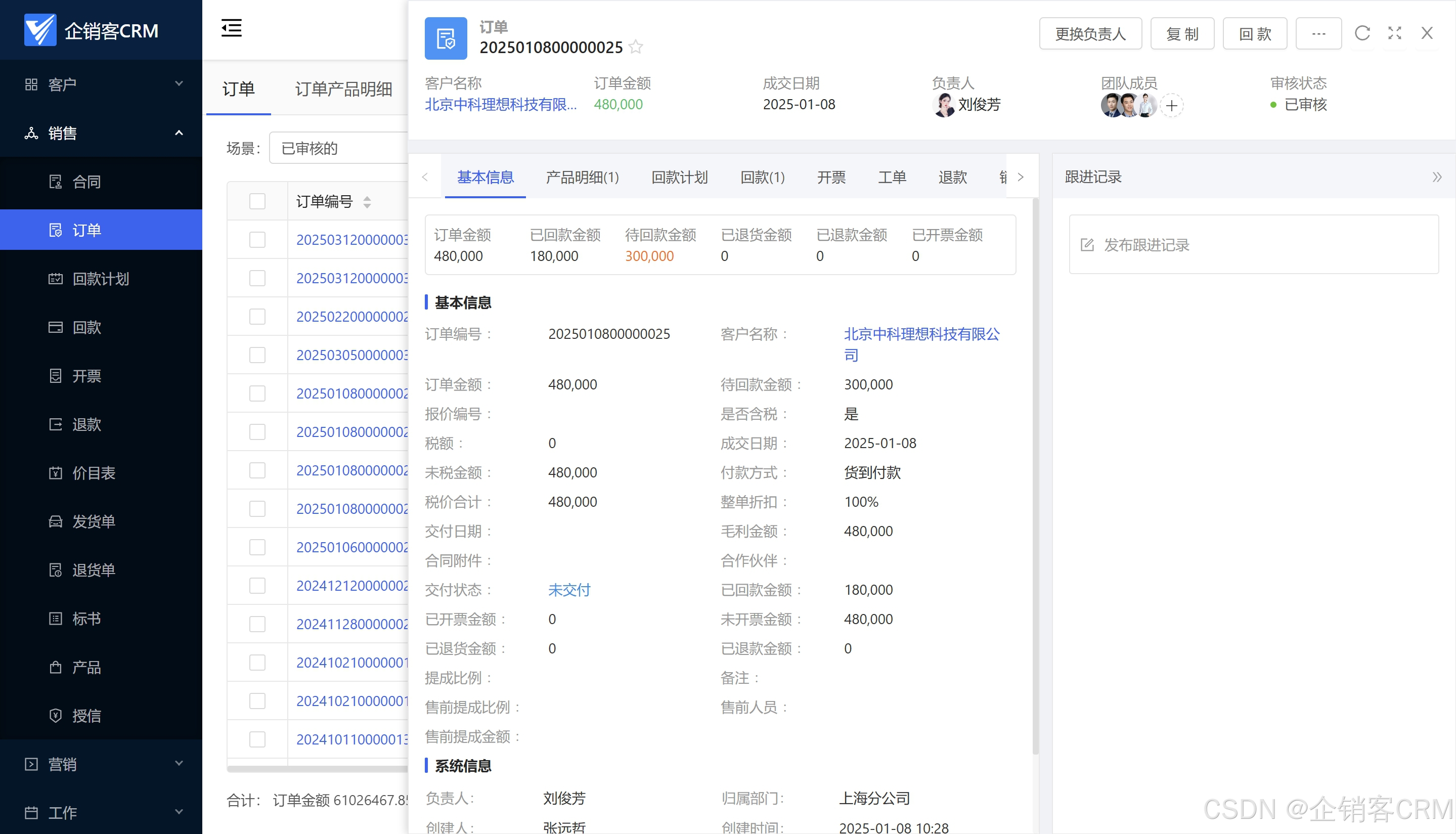Click the refresh icon in order header
1456x834 pixels.
click(x=1362, y=33)
